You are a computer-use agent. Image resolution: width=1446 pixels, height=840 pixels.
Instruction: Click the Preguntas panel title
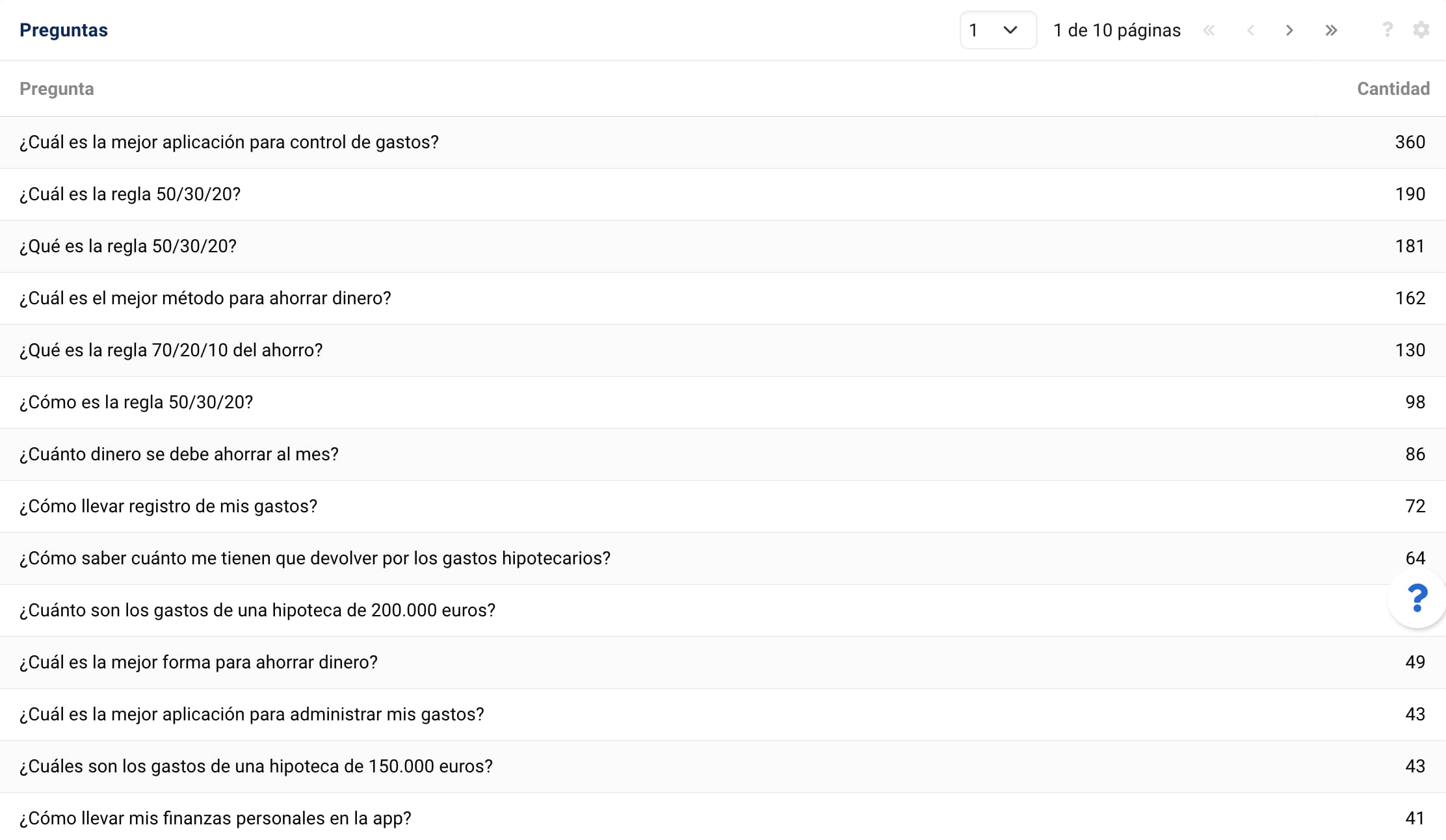click(64, 31)
